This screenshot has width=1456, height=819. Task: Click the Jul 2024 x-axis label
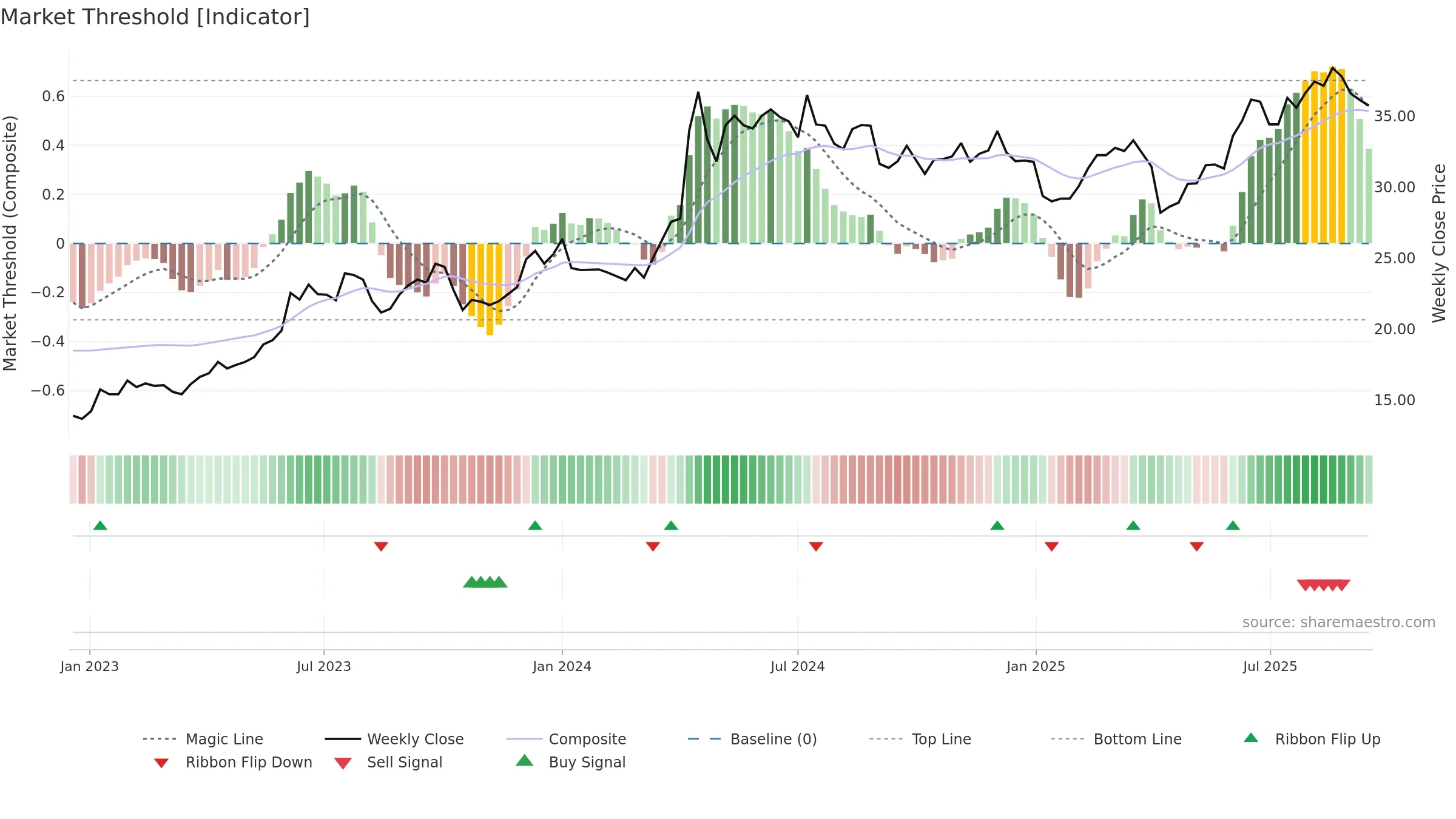coord(798,666)
